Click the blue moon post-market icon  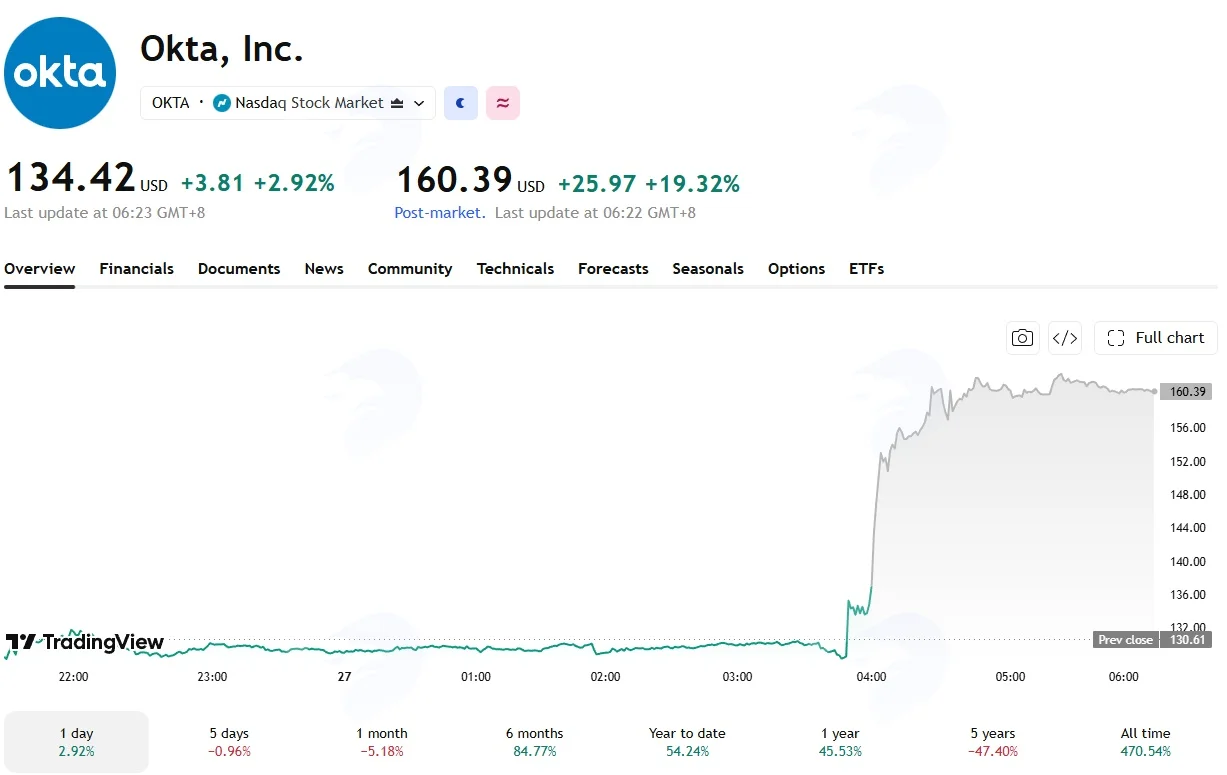click(x=461, y=103)
